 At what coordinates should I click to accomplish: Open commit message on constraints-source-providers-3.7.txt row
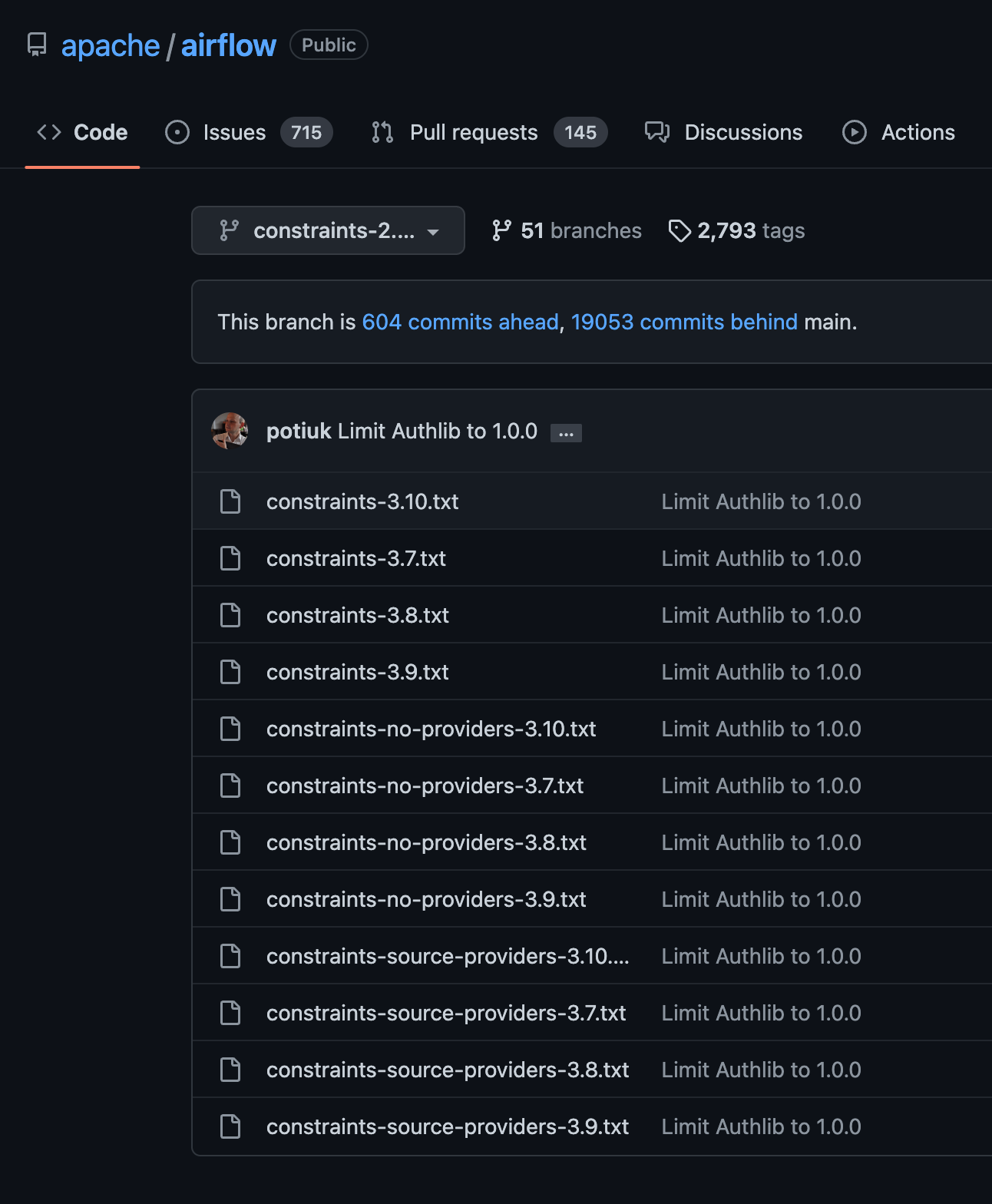click(761, 1013)
